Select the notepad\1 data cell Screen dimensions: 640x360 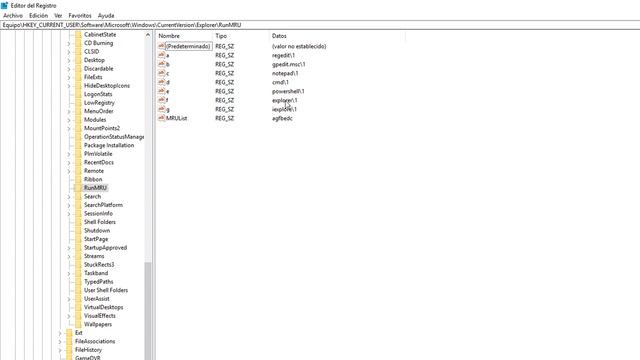click(x=285, y=73)
